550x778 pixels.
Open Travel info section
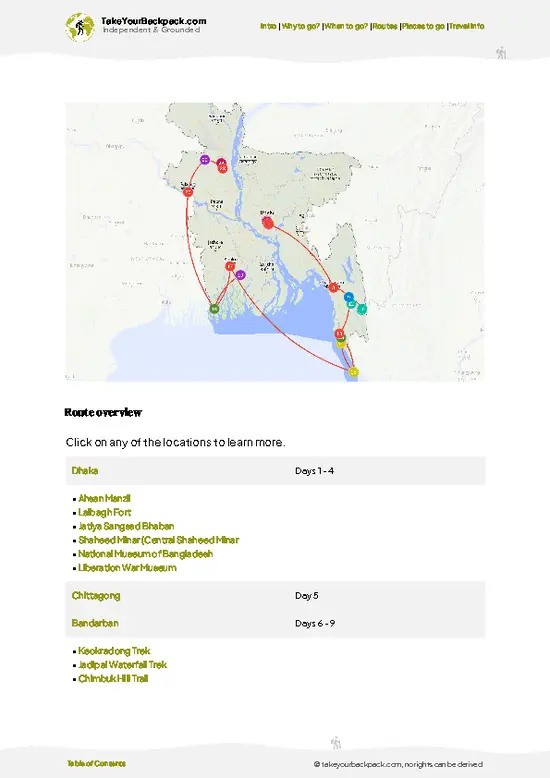point(467,26)
